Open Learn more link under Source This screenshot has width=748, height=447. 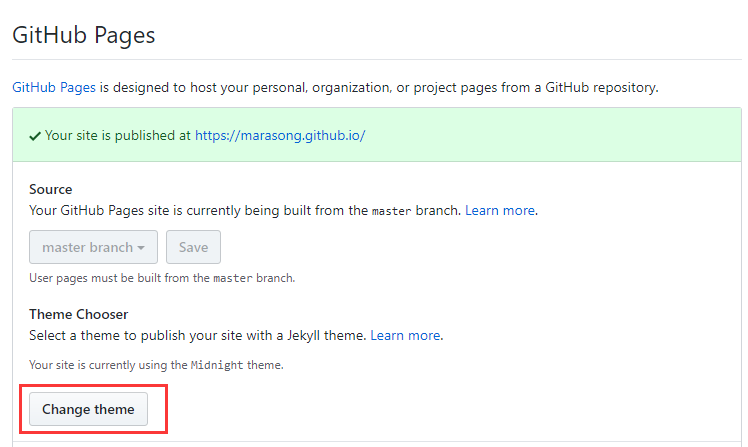point(500,210)
